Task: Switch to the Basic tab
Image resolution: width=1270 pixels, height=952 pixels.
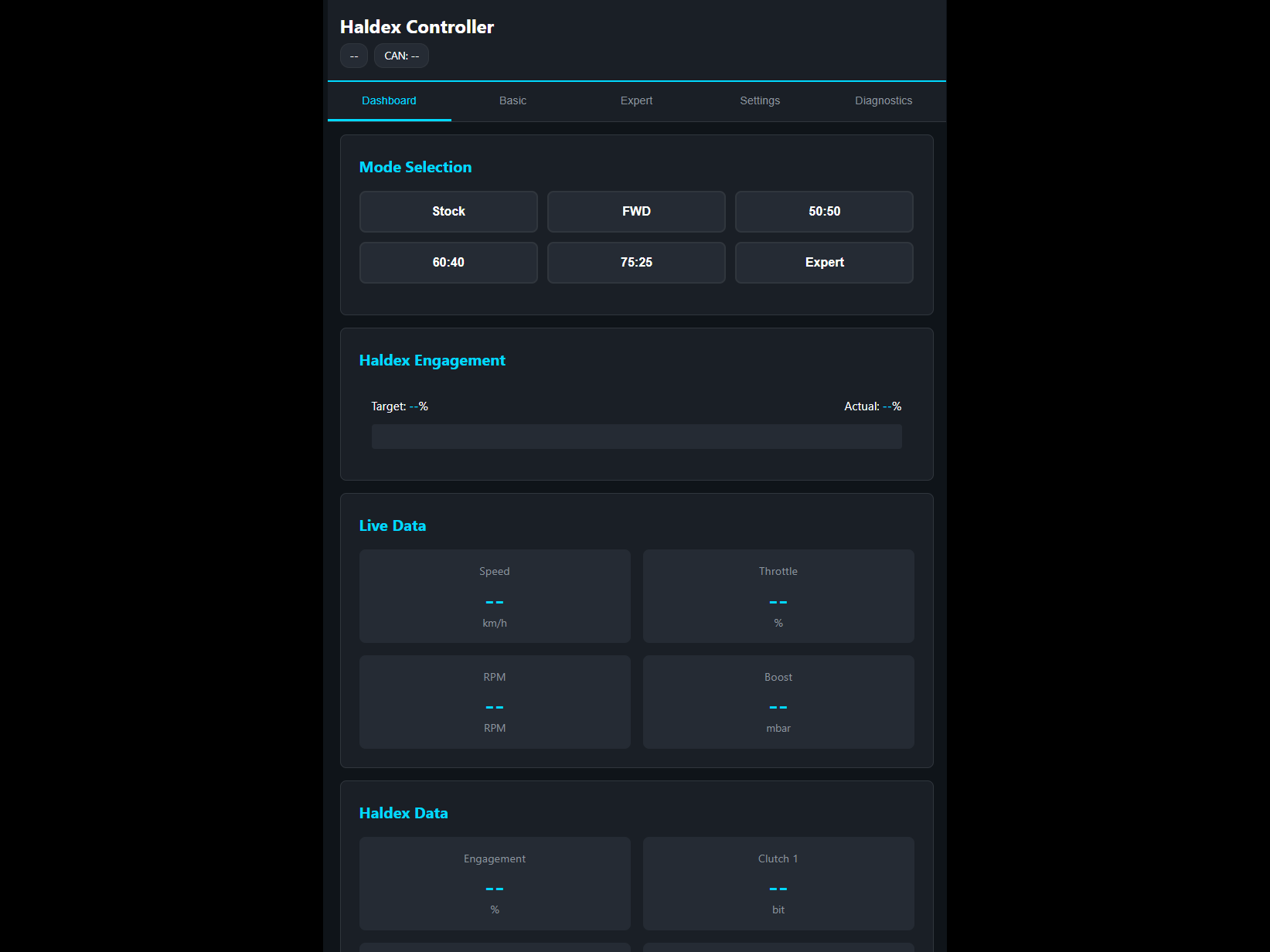Action: (512, 101)
